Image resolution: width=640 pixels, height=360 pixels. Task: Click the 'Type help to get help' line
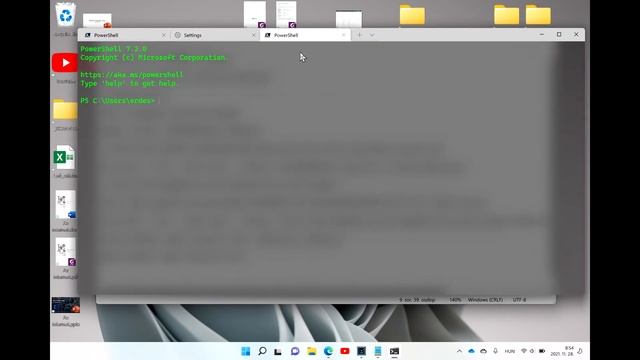(x=129, y=83)
